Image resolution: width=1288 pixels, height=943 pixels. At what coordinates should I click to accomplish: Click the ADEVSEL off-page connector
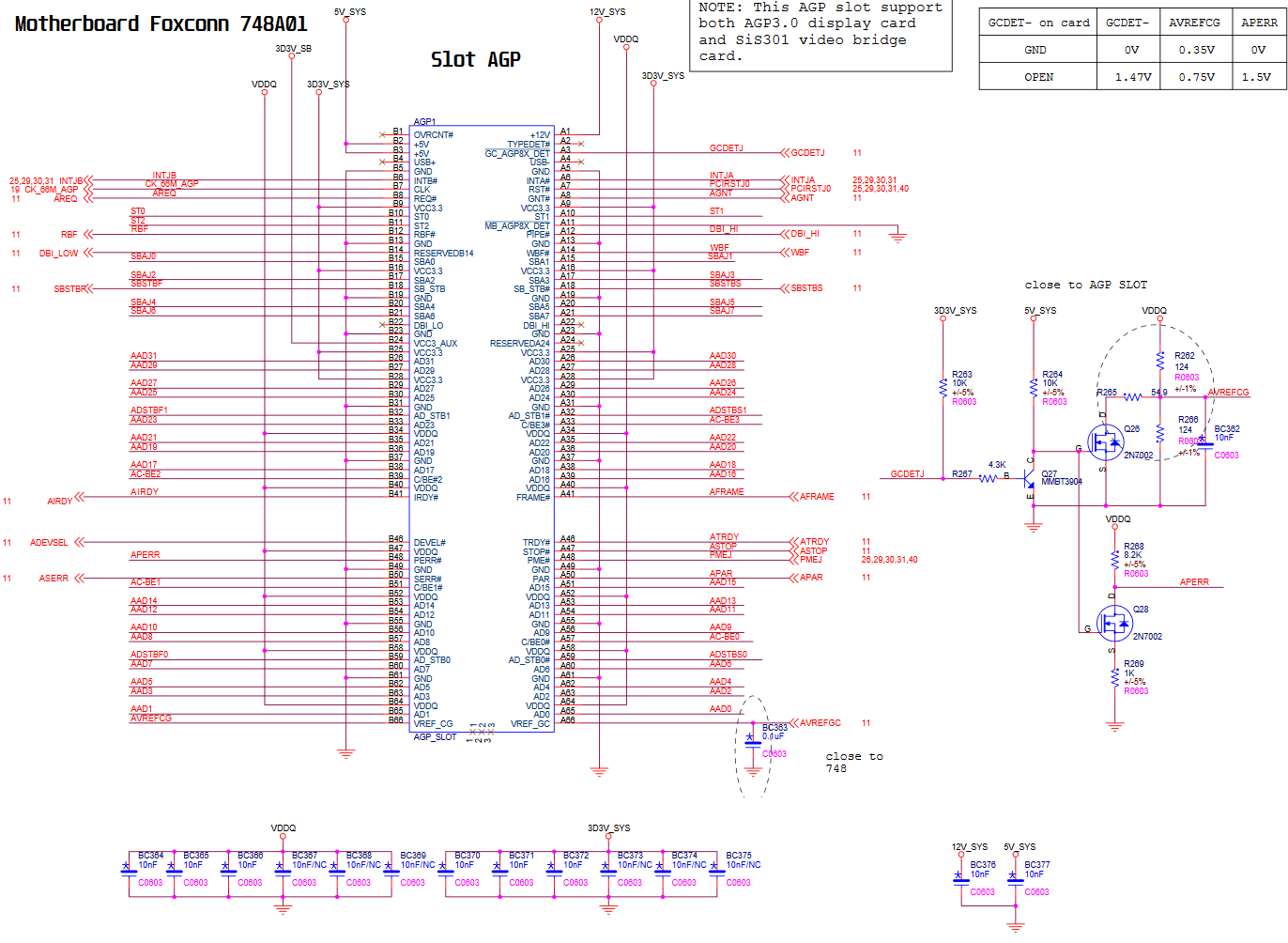point(57,542)
